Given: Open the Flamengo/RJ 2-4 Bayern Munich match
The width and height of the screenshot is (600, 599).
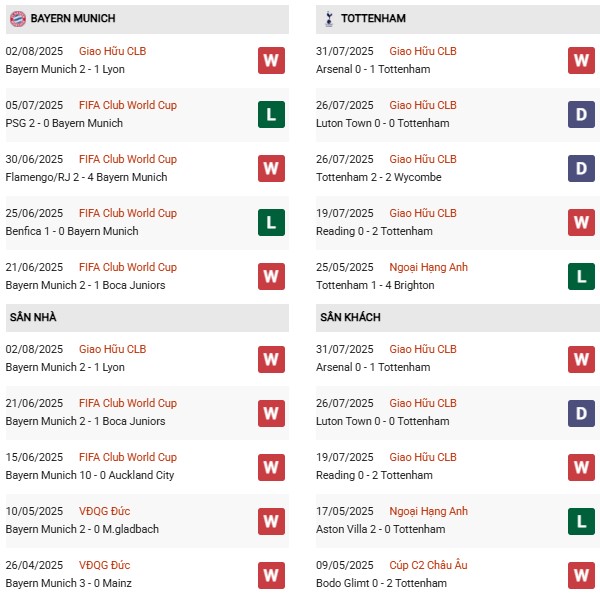Looking at the screenshot, I should coord(84,177).
